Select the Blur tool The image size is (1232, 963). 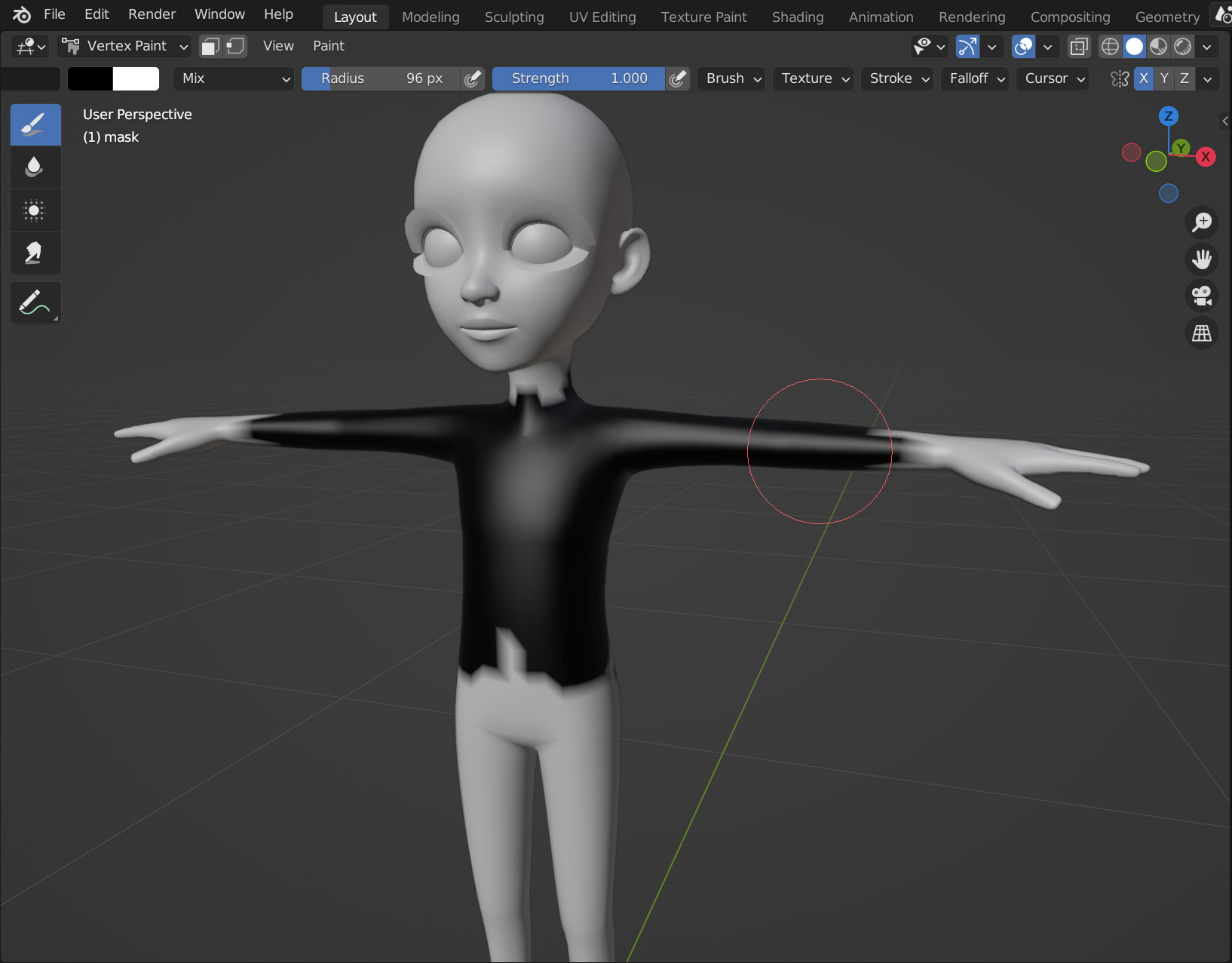[35, 167]
